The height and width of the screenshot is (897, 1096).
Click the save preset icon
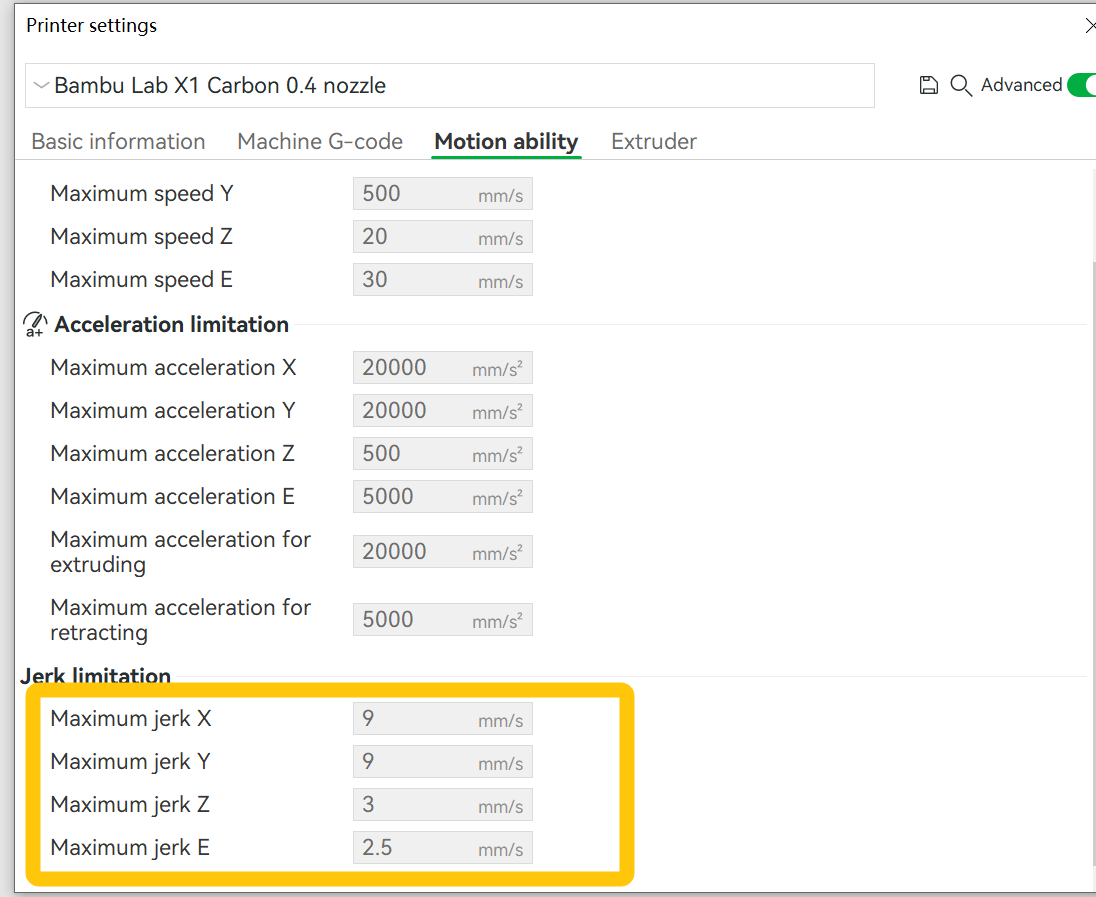coord(928,85)
